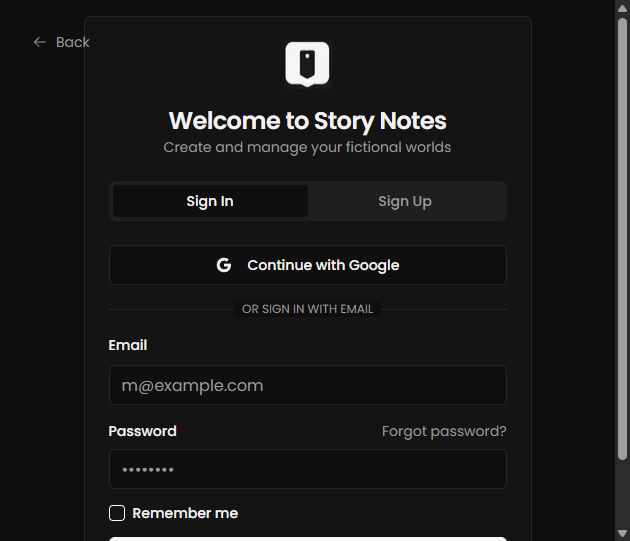Continue with Google sign-in button
Screen dimensions: 630x541
point(308,265)
